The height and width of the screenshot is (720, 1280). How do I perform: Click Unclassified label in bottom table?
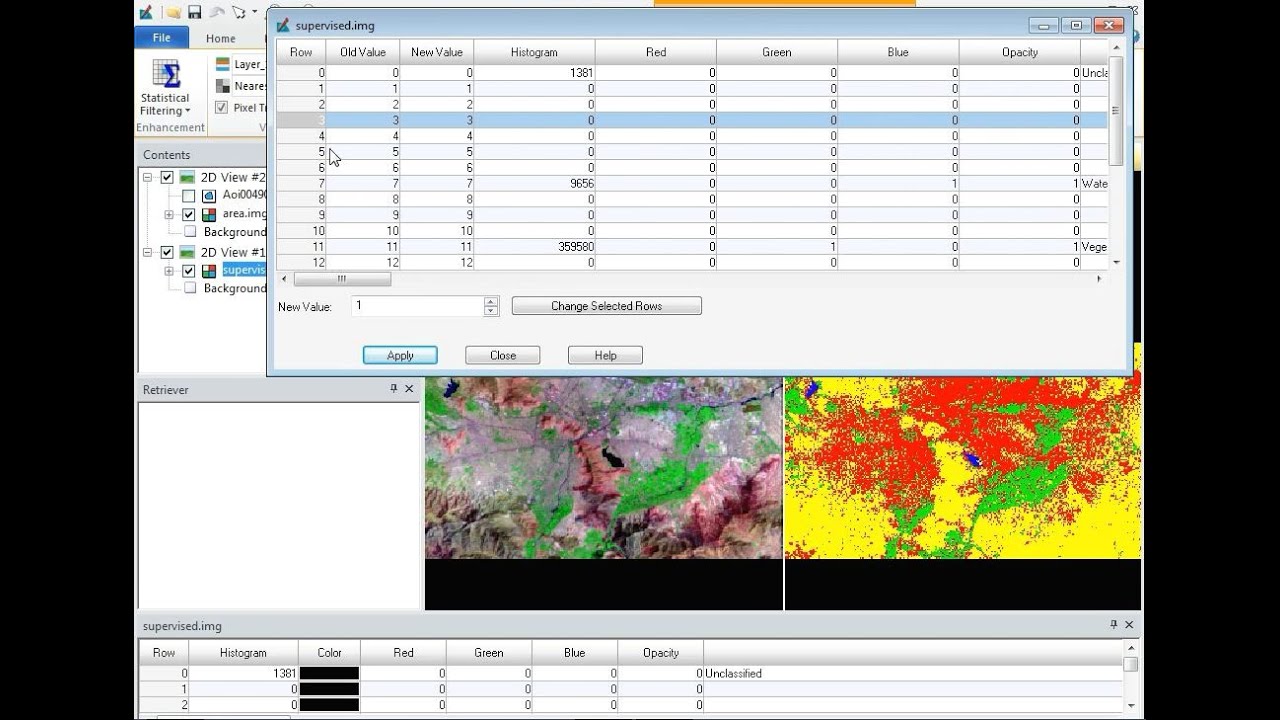tap(733, 674)
